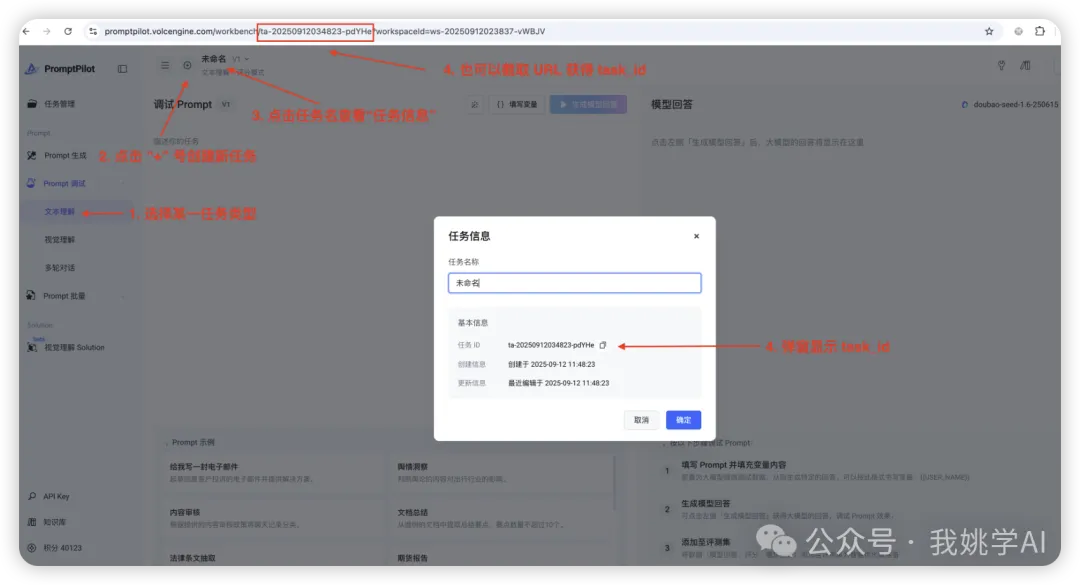Open 任务管理 in the sidebar
1080x585 pixels.
coord(59,104)
